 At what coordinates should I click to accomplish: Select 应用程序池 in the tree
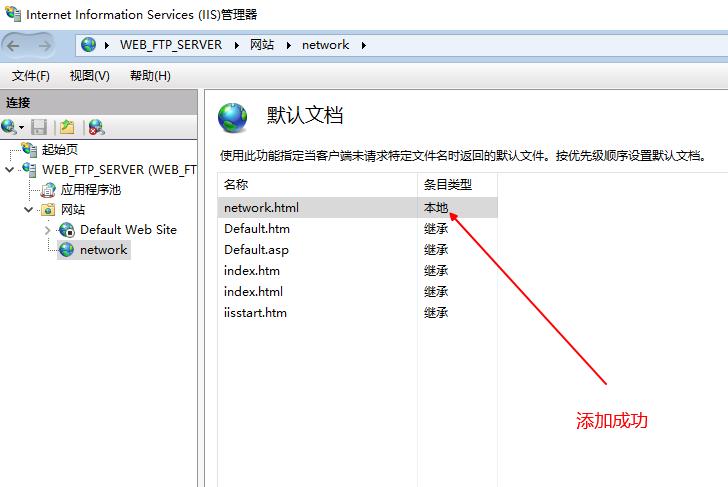click(x=91, y=189)
